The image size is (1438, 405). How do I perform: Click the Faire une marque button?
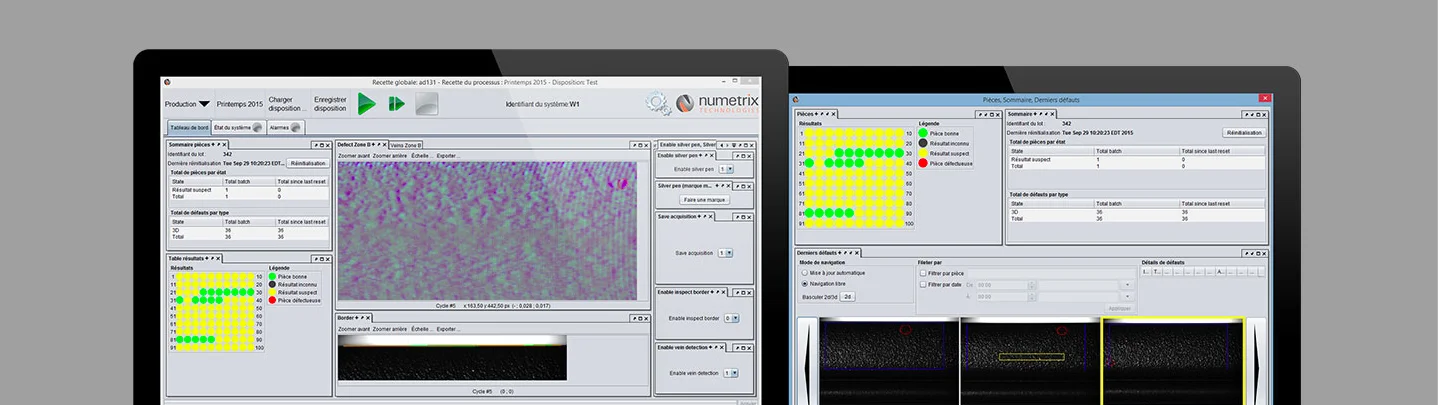pyautogui.click(x=705, y=200)
